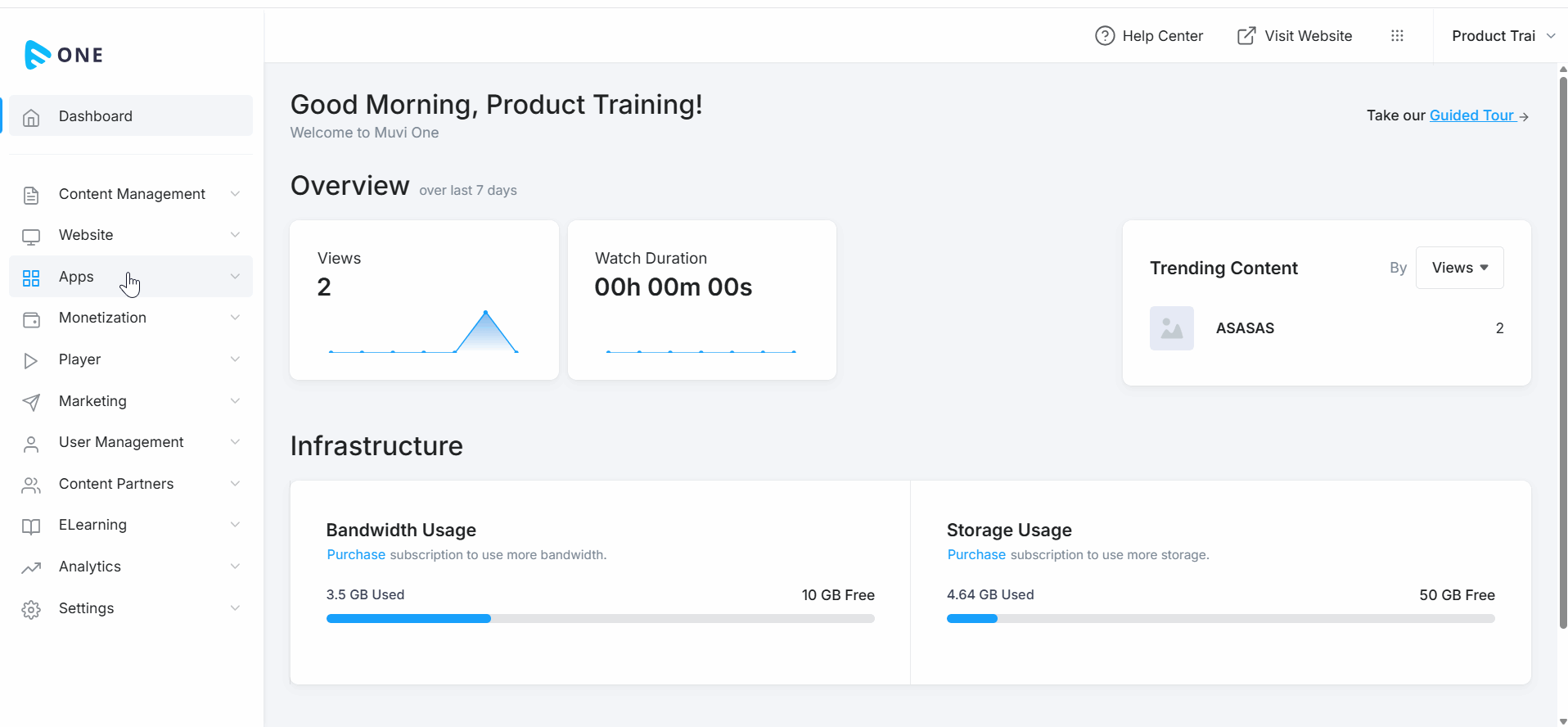Click the Watch Duration sparkline chart

click(701, 351)
